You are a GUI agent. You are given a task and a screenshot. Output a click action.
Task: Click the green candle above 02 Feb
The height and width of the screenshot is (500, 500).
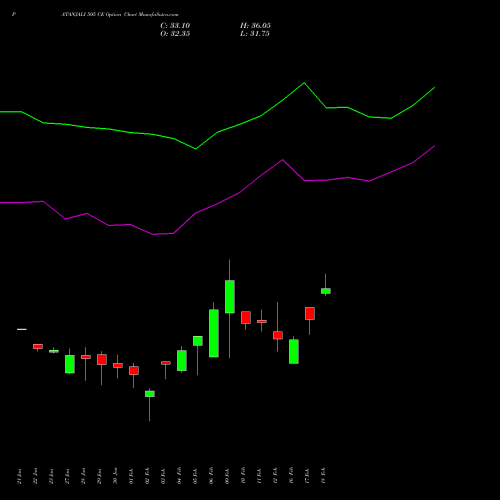point(150,394)
